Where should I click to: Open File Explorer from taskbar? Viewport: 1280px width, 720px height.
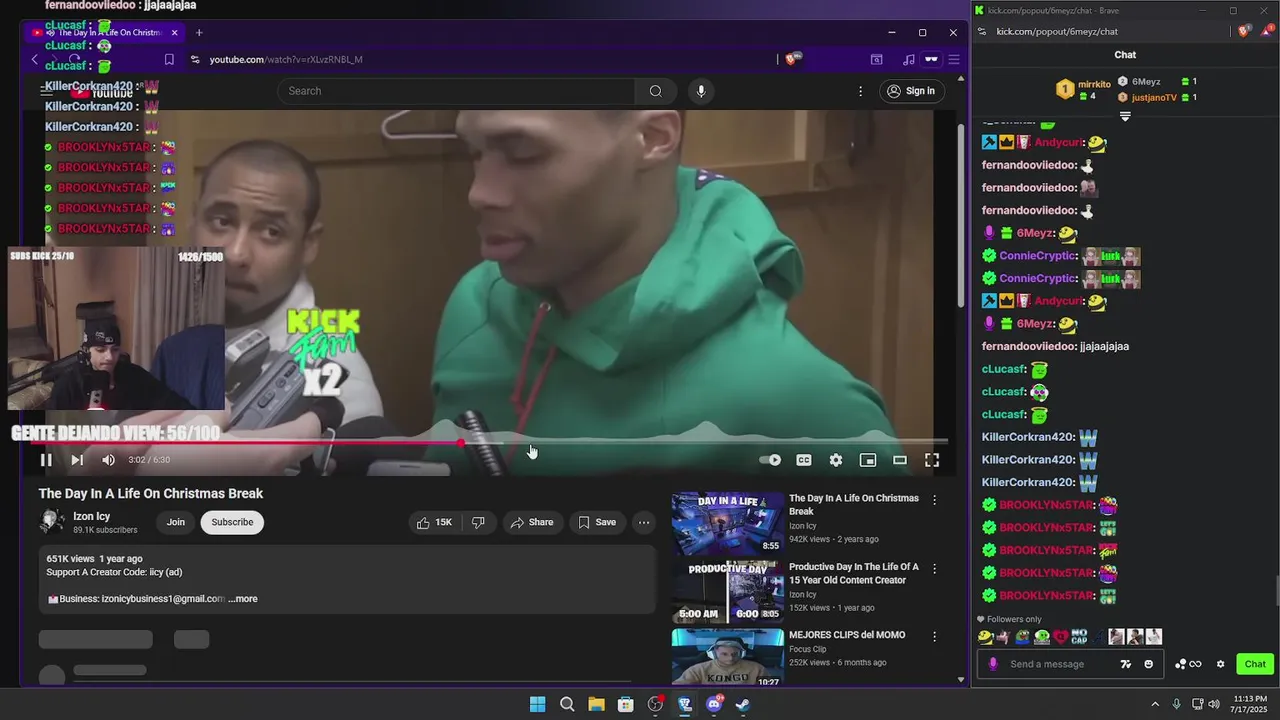coord(596,704)
